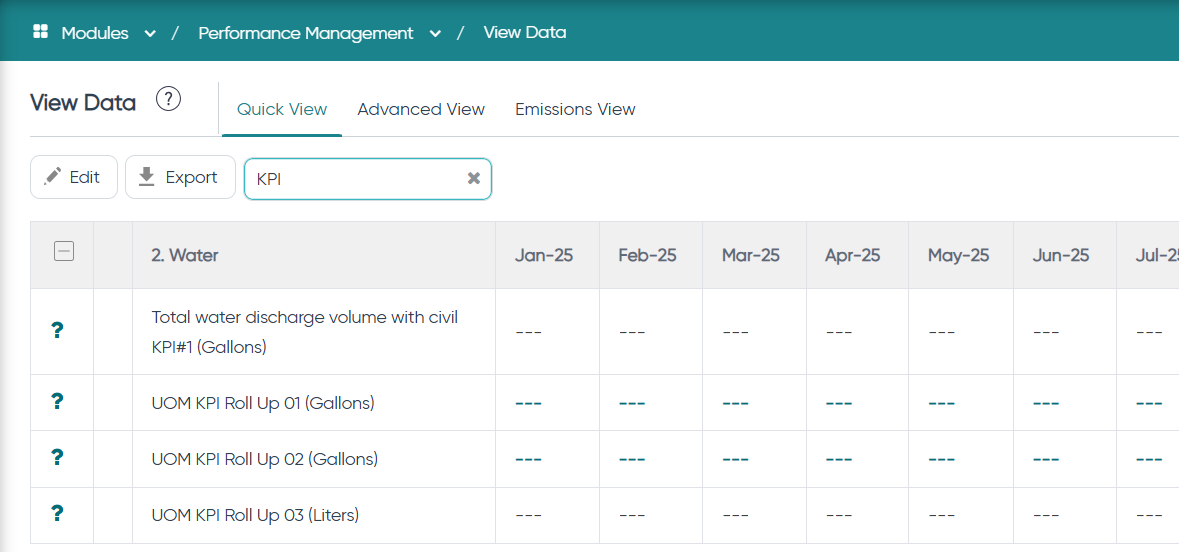Open help for UOM KPI Roll Up 01

click(56, 402)
